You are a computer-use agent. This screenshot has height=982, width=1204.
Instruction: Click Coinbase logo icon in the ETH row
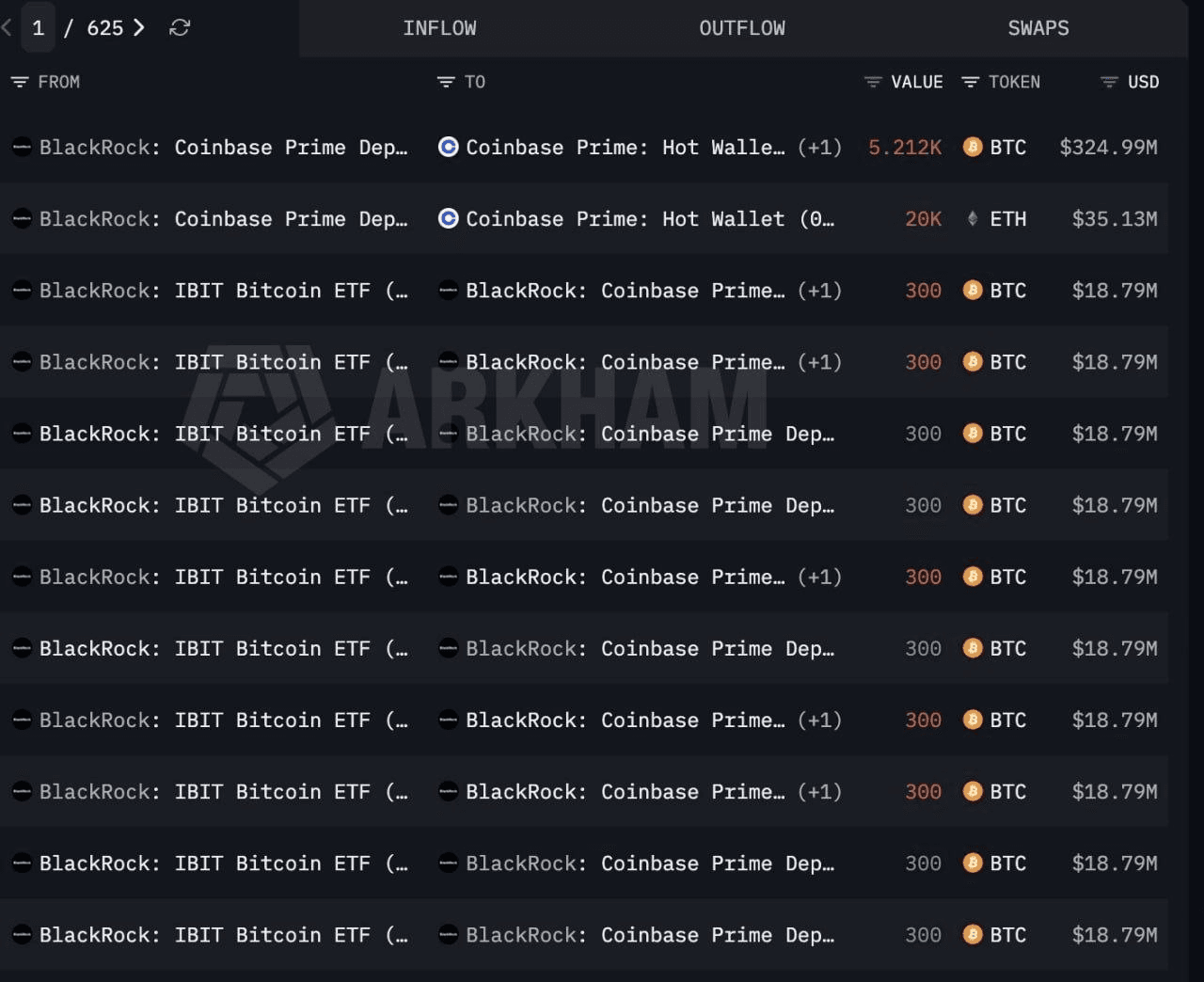(x=449, y=218)
